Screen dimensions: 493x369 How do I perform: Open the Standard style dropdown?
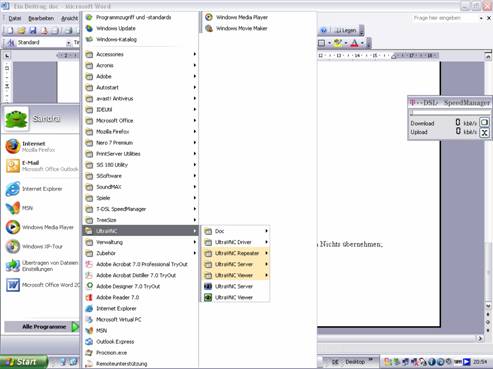click(68, 43)
